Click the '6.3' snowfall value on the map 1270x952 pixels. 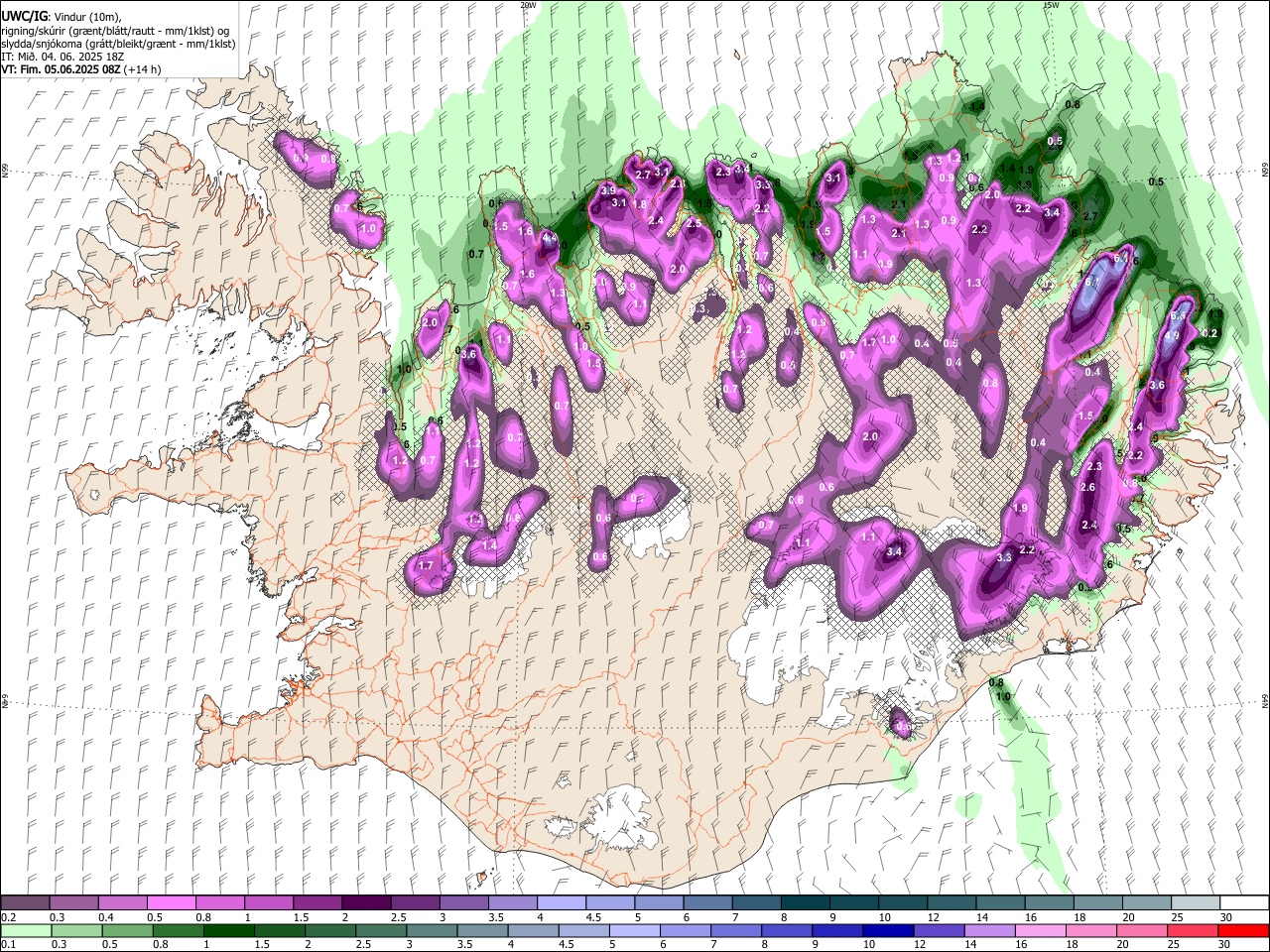point(1179,315)
